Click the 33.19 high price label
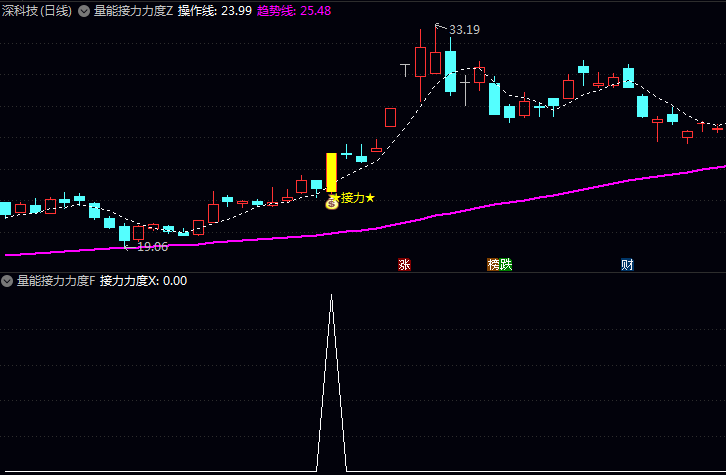726x475 pixels. (x=464, y=30)
